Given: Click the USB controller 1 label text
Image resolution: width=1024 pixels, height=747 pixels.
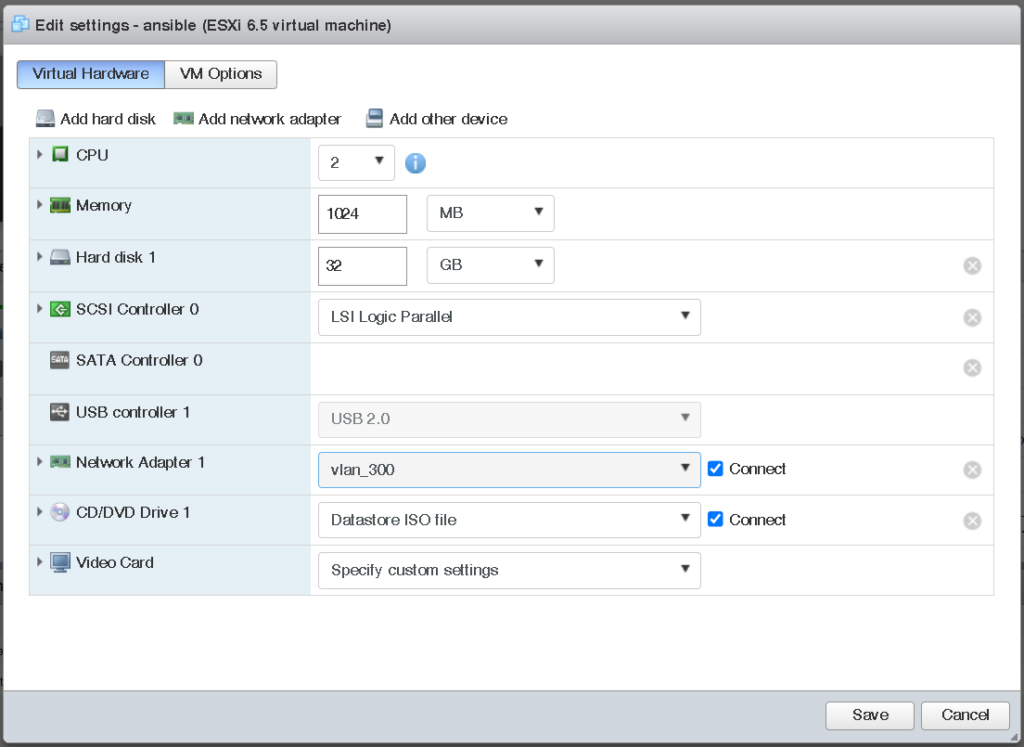Looking at the screenshot, I should click(x=133, y=412).
